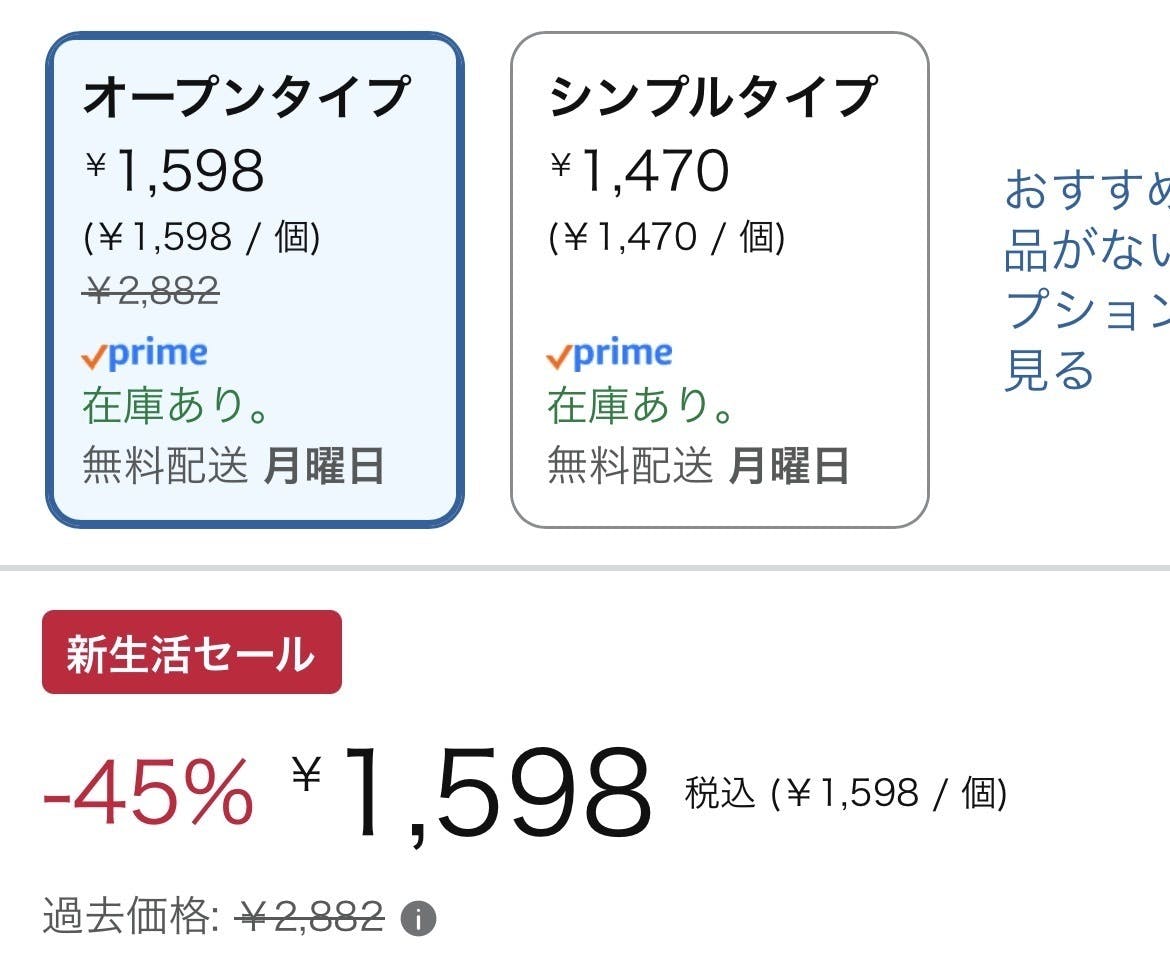Click crossed-out ¥2,882 next to 過去価格

309,916
